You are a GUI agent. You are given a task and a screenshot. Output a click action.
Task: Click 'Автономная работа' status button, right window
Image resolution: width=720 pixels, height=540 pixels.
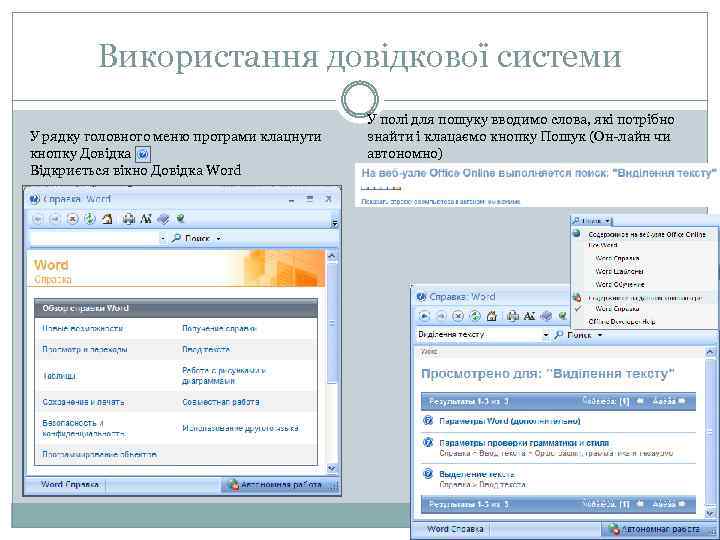point(658,529)
